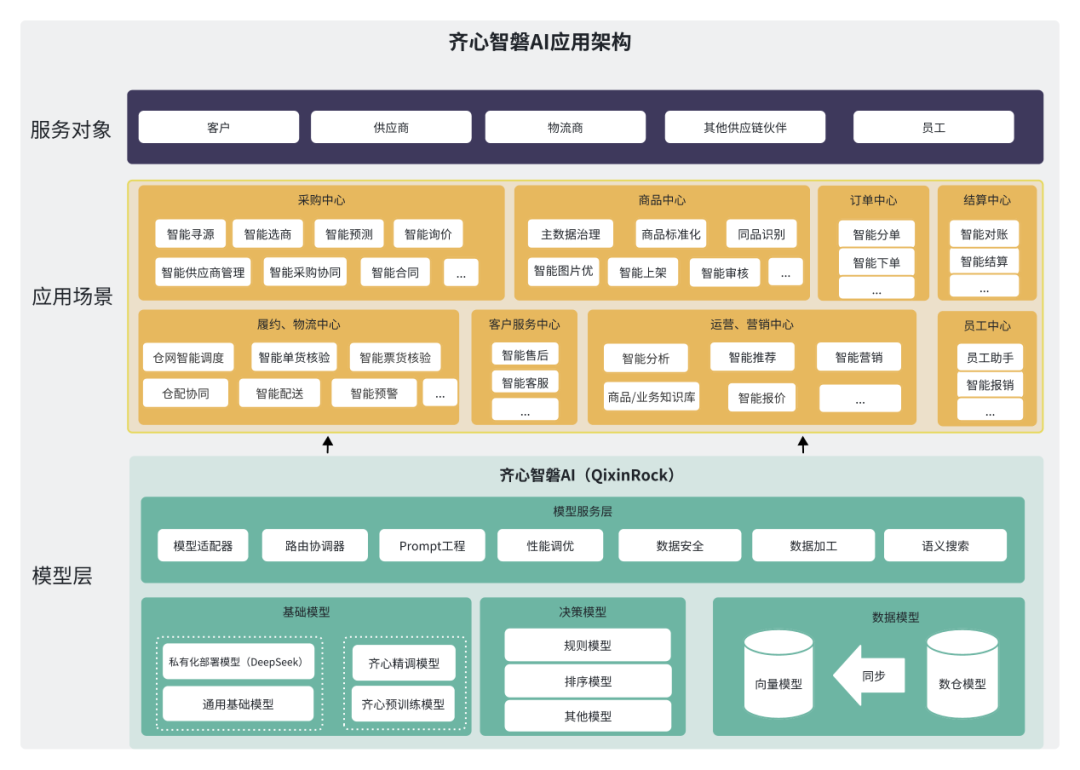Click the 智能审核 item
This screenshot has width=1080, height=770.
click(725, 273)
